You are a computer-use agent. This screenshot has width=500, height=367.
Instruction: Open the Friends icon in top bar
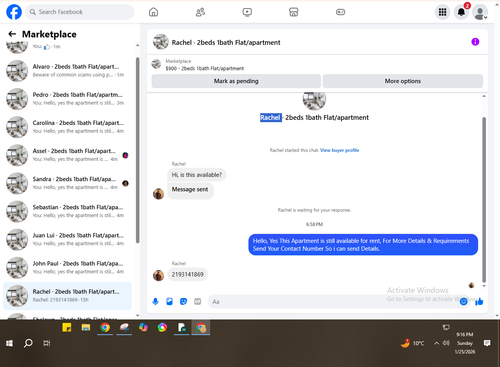point(200,12)
